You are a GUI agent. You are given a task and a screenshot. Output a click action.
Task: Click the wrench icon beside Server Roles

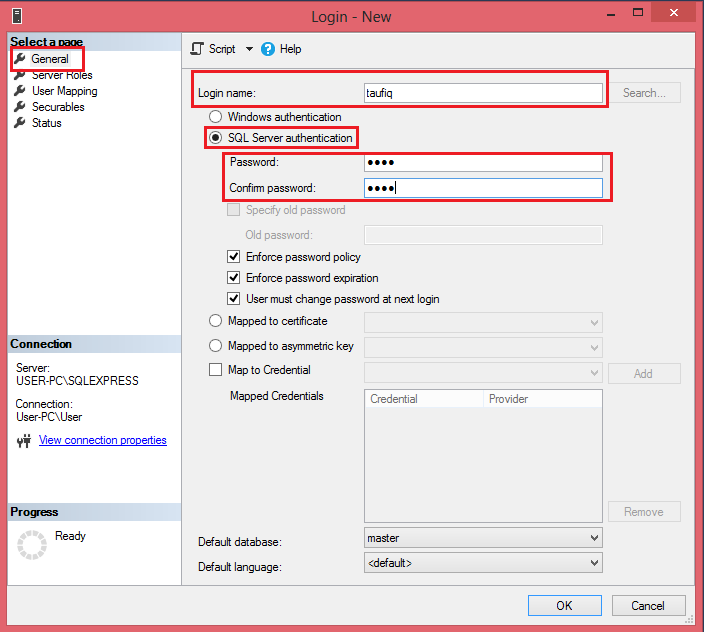[19, 75]
